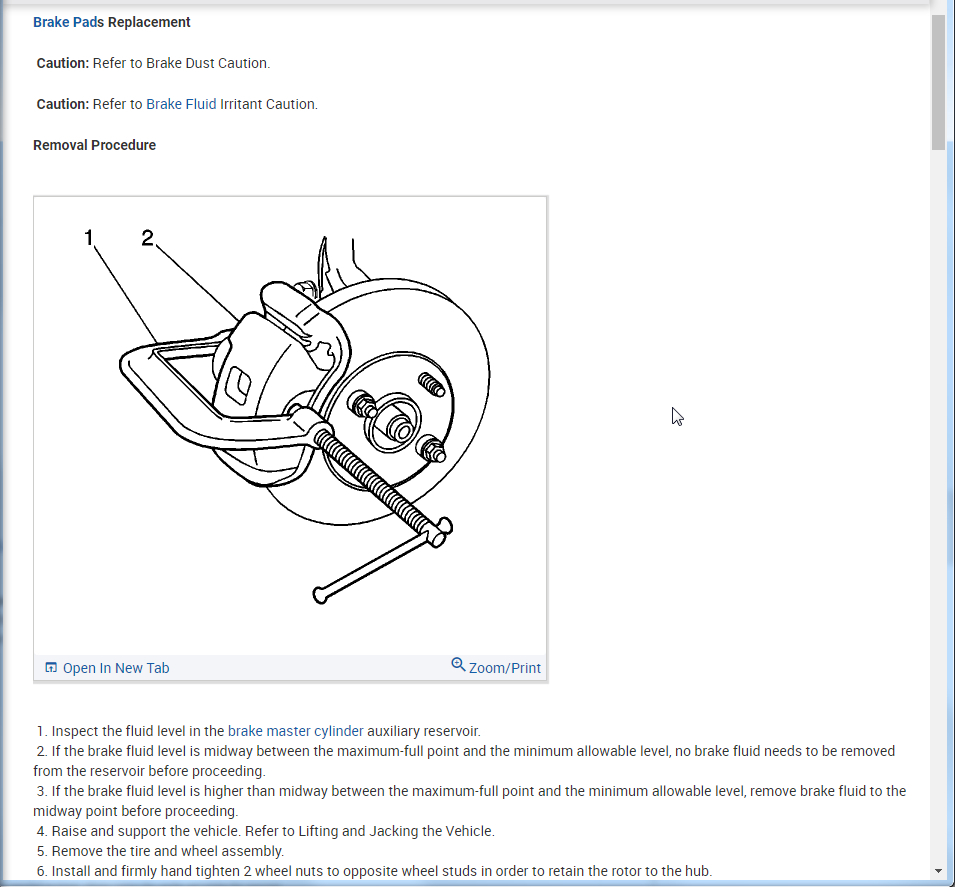Click callout number 2 in the diagram
This screenshot has width=955, height=887.
(147, 238)
